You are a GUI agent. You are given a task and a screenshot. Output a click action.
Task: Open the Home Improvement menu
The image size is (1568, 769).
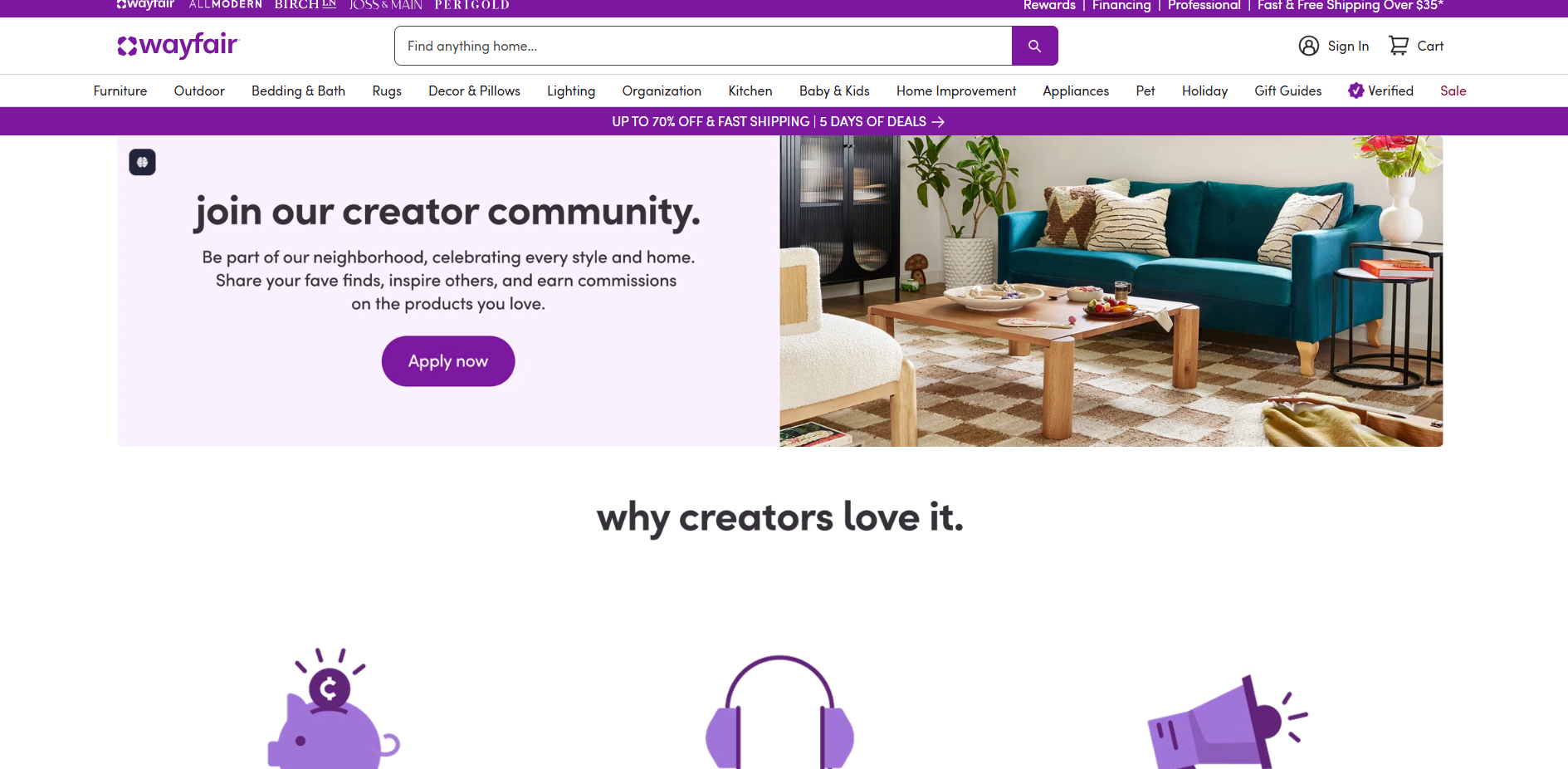coord(956,91)
